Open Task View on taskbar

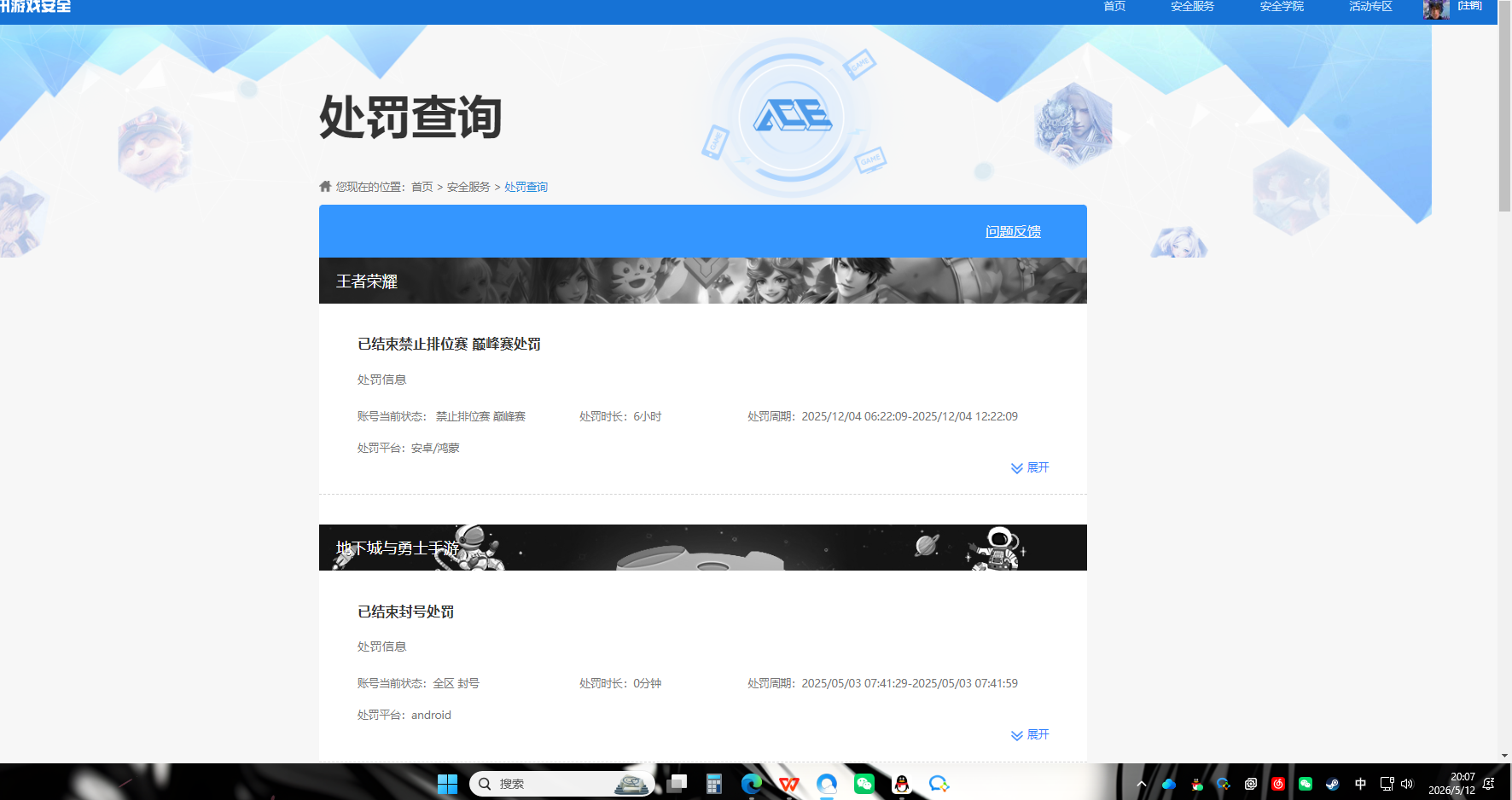tap(677, 784)
